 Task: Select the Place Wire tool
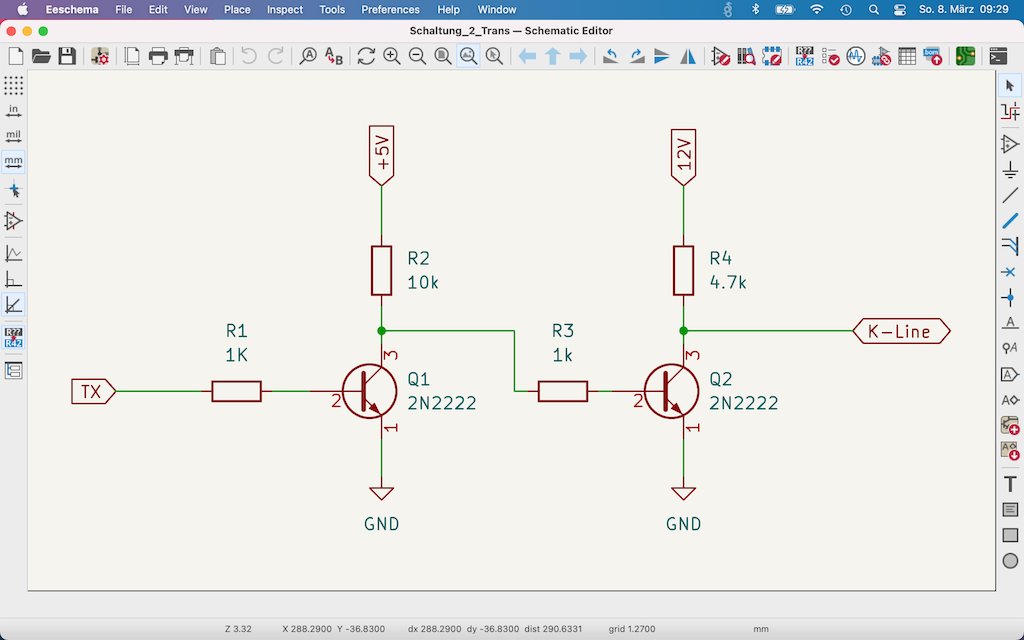(x=1010, y=195)
